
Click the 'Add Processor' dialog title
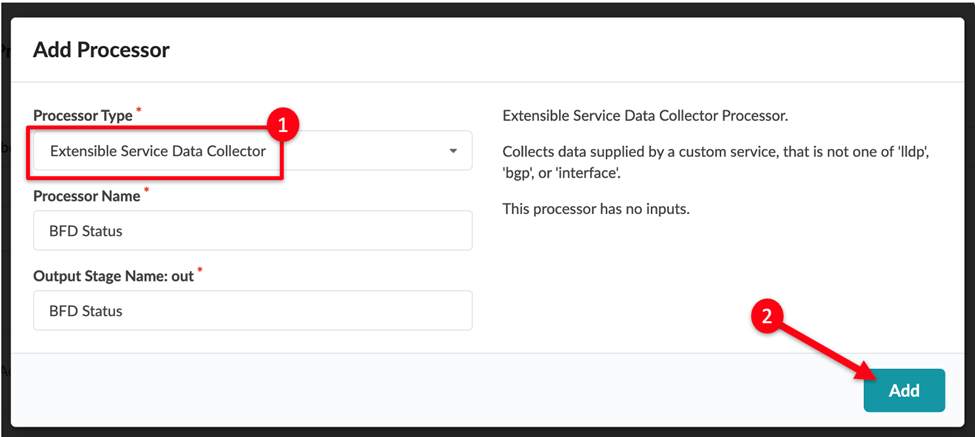(x=101, y=50)
